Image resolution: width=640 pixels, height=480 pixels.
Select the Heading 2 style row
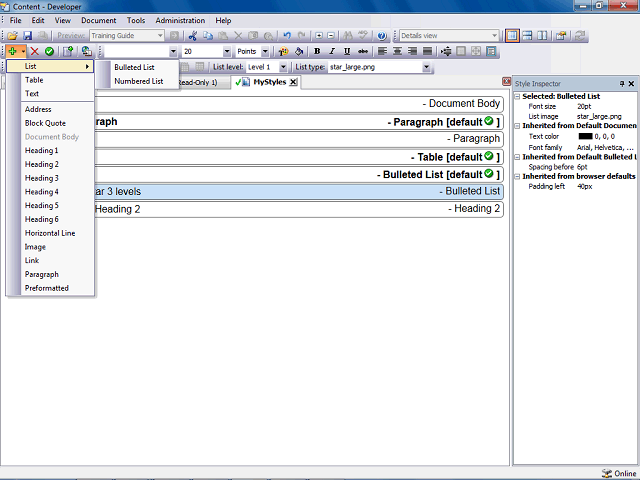[299, 209]
